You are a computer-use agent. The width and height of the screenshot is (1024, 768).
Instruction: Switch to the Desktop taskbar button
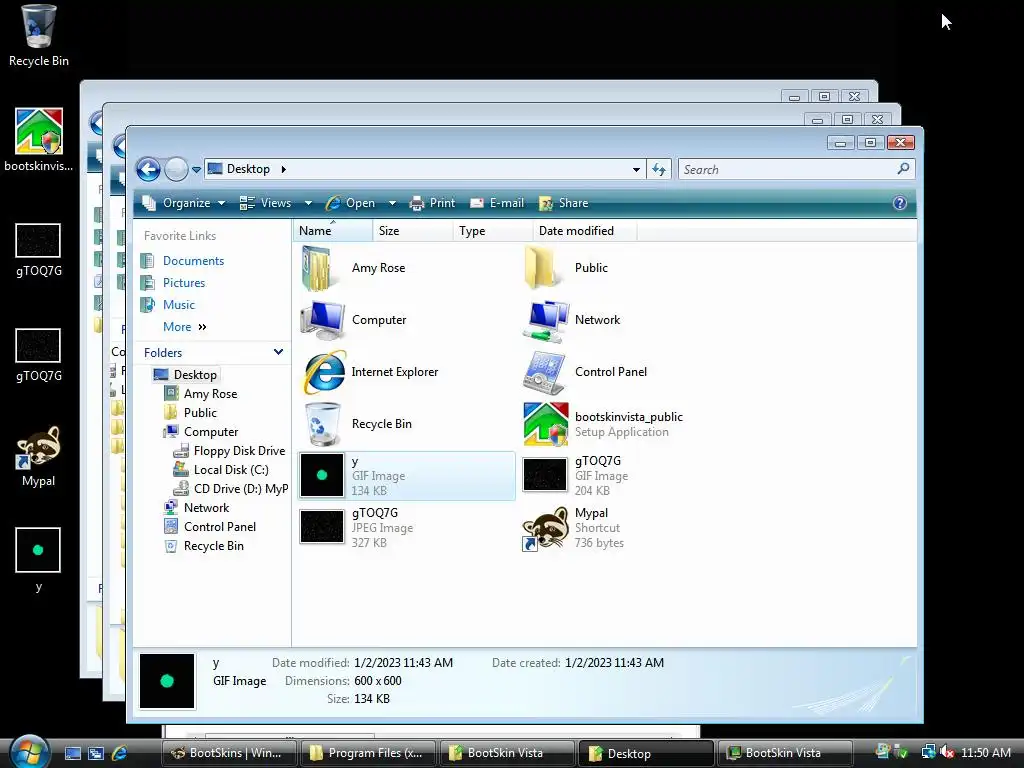coord(646,753)
